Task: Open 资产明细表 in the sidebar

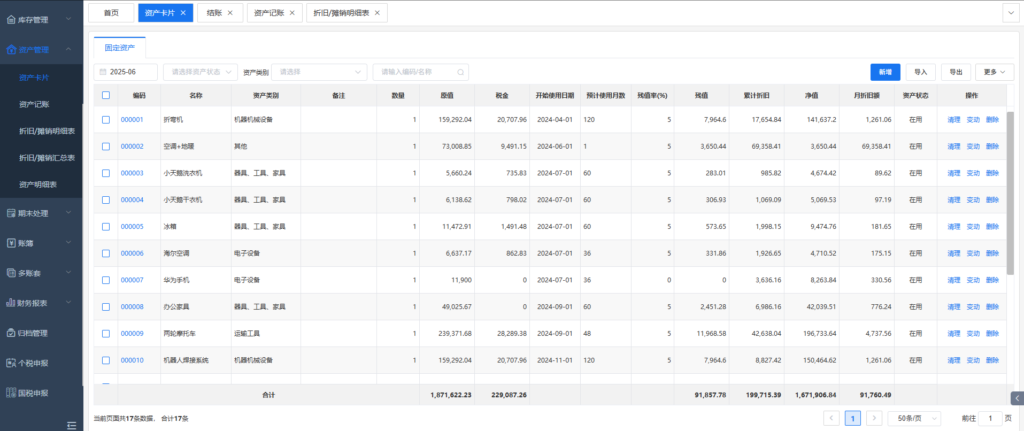Action: click(x=38, y=185)
